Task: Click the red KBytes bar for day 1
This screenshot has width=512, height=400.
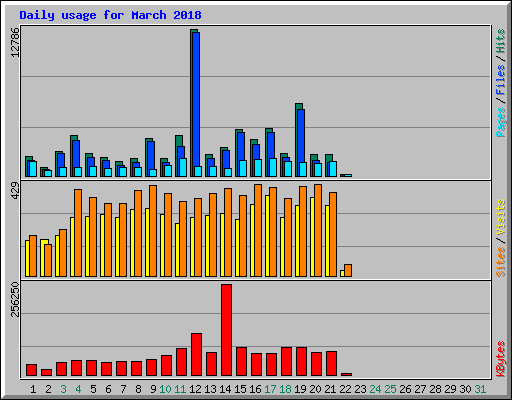Action: pos(31,370)
